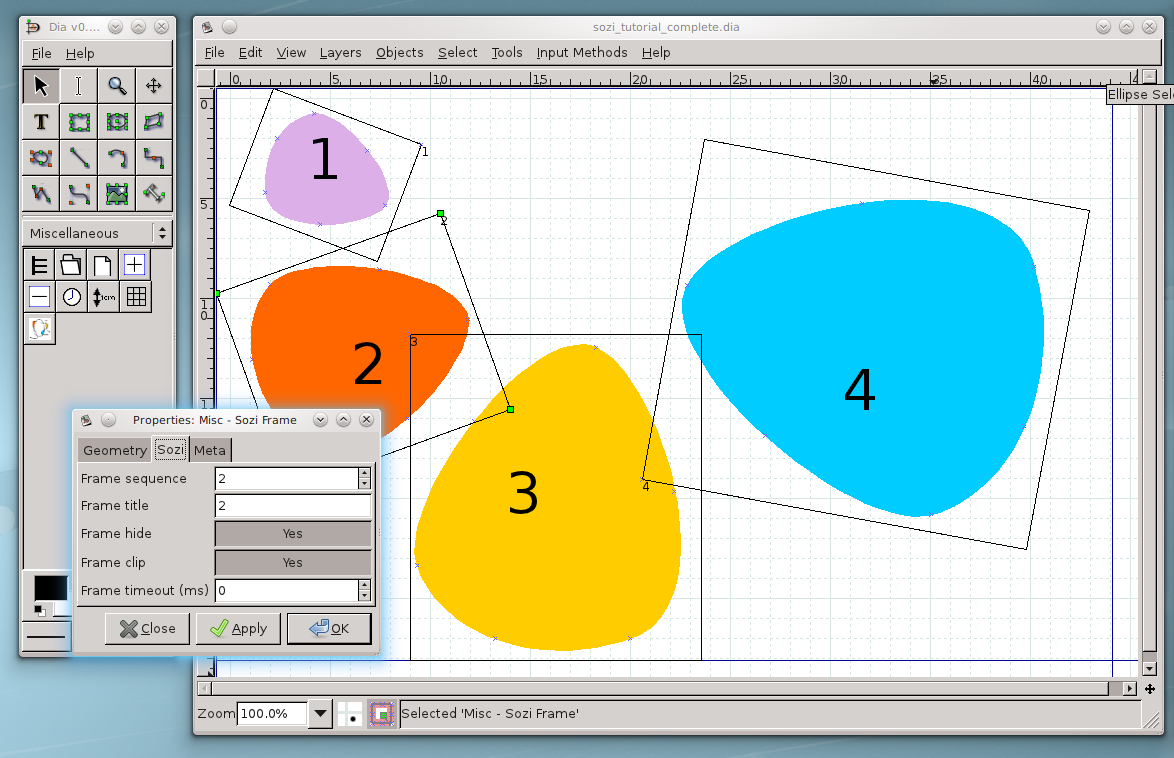Select the Magnify zoom tool
Image resolution: width=1174 pixels, height=758 pixels.
[x=117, y=86]
